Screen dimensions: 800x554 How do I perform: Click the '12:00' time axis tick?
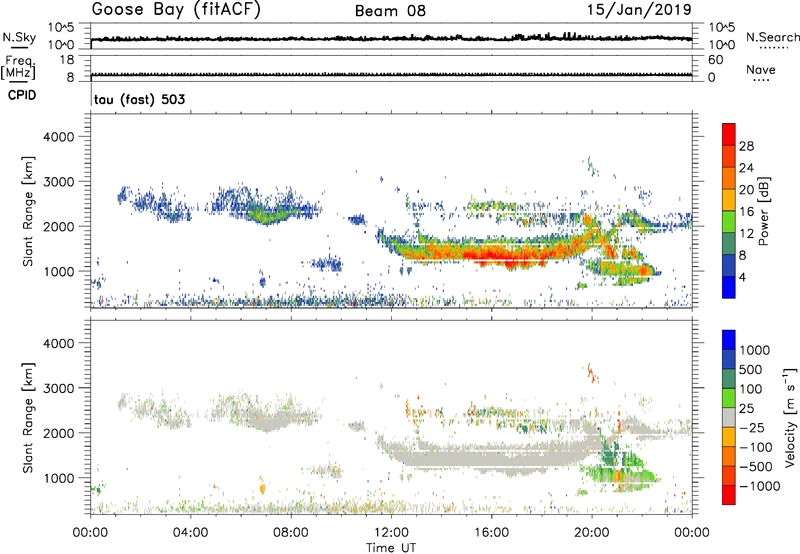pos(391,533)
